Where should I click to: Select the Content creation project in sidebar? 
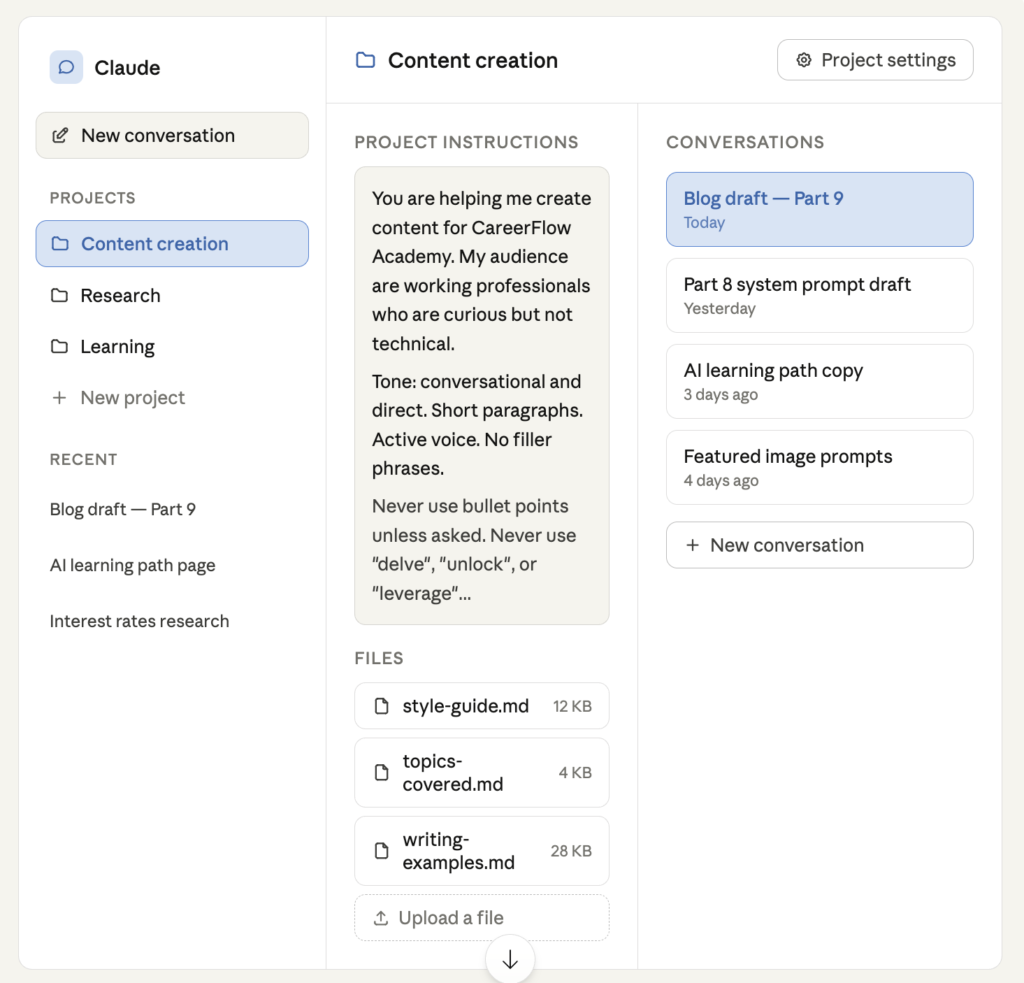(172, 244)
